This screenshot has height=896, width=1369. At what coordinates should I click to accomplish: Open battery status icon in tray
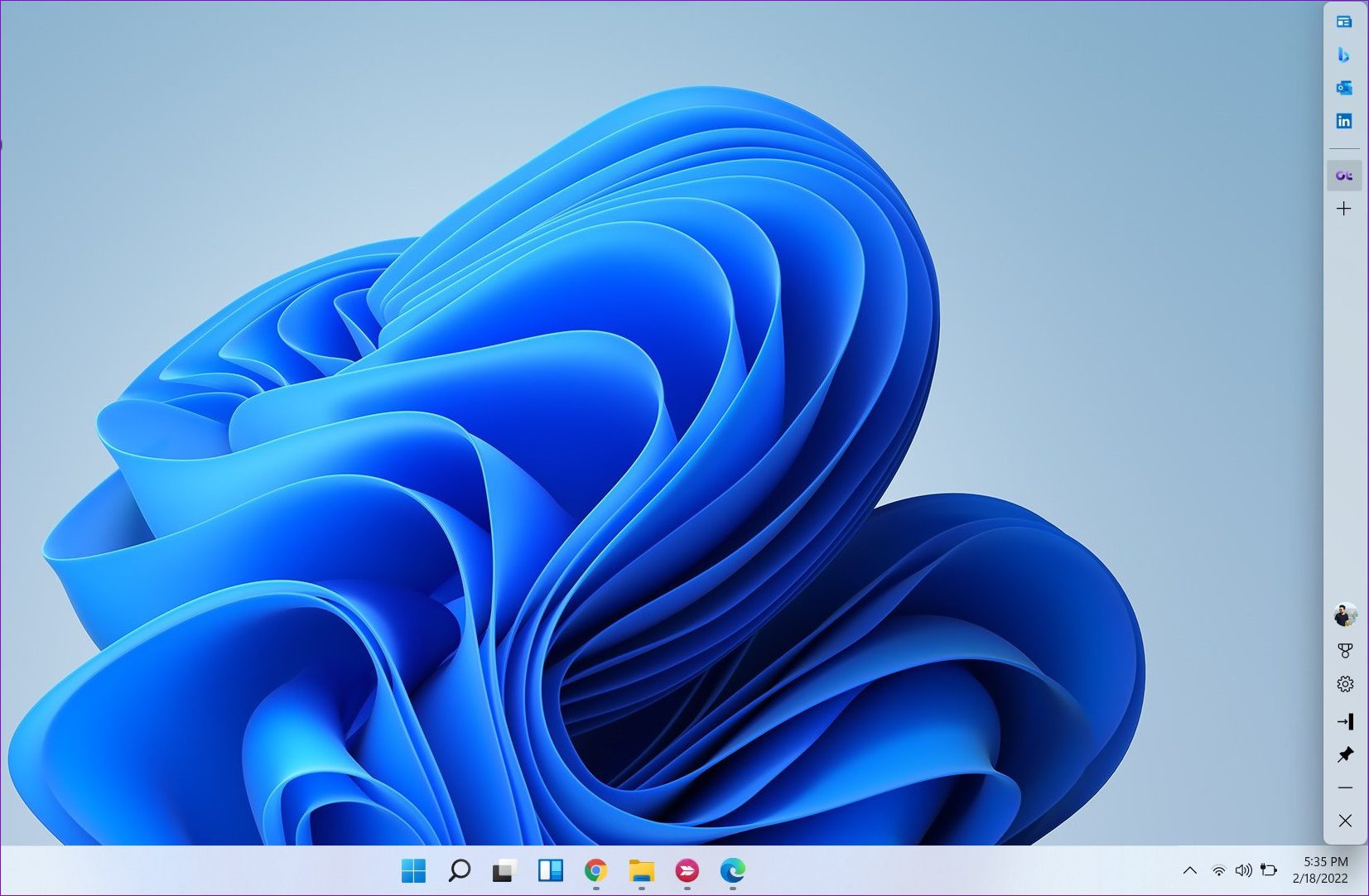(1269, 870)
